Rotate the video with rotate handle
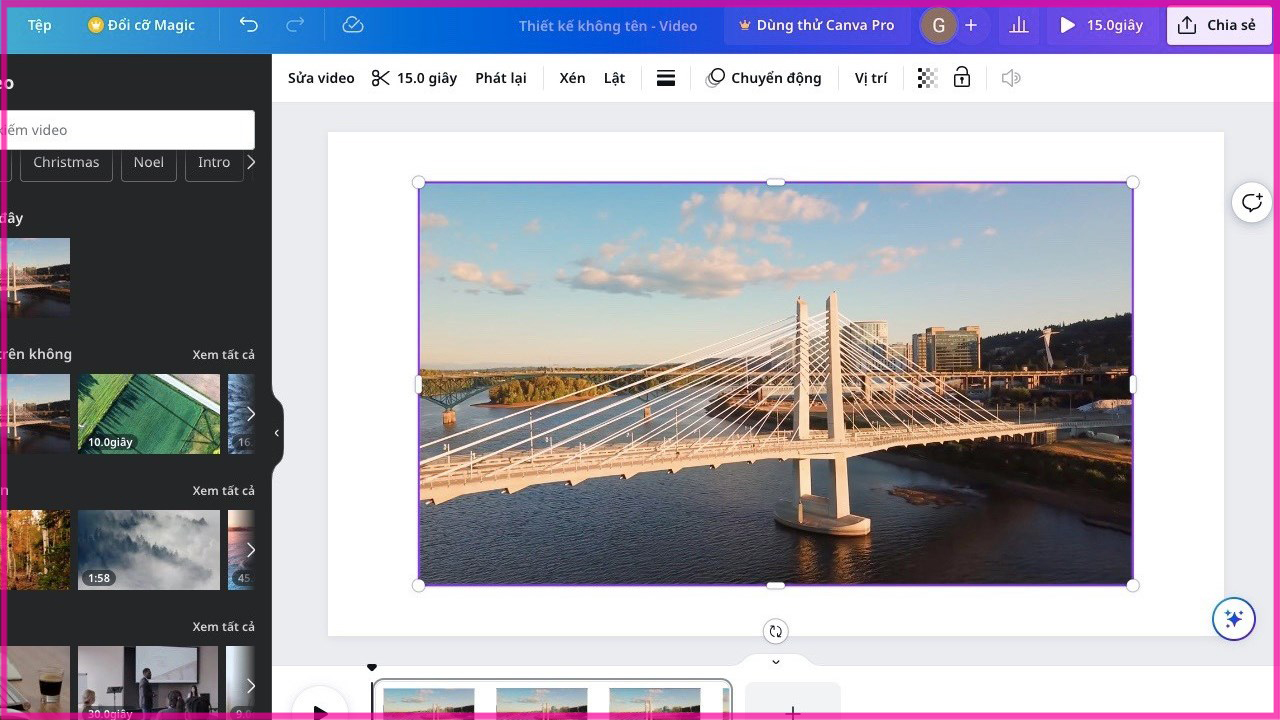This screenshot has height=720, width=1280. (x=775, y=631)
